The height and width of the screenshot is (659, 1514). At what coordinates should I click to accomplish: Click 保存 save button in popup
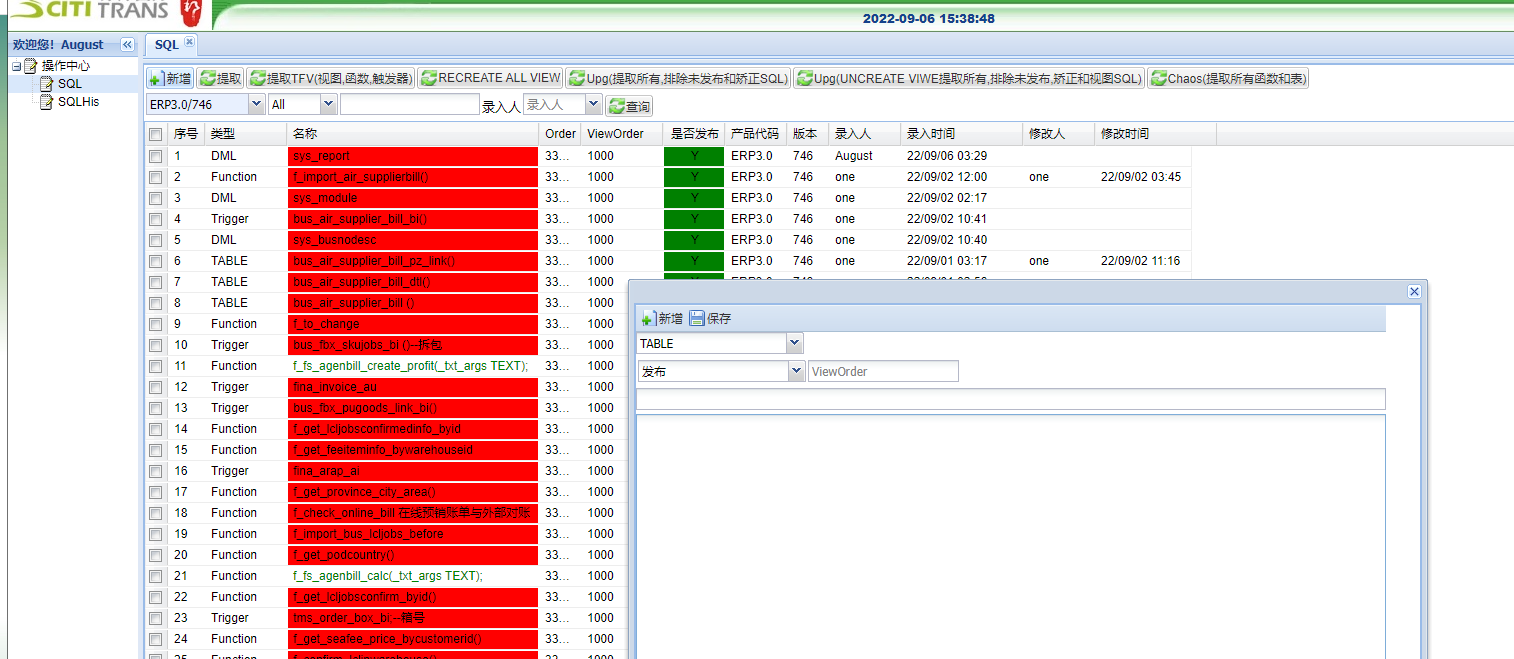pyautogui.click(x=710, y=319)
